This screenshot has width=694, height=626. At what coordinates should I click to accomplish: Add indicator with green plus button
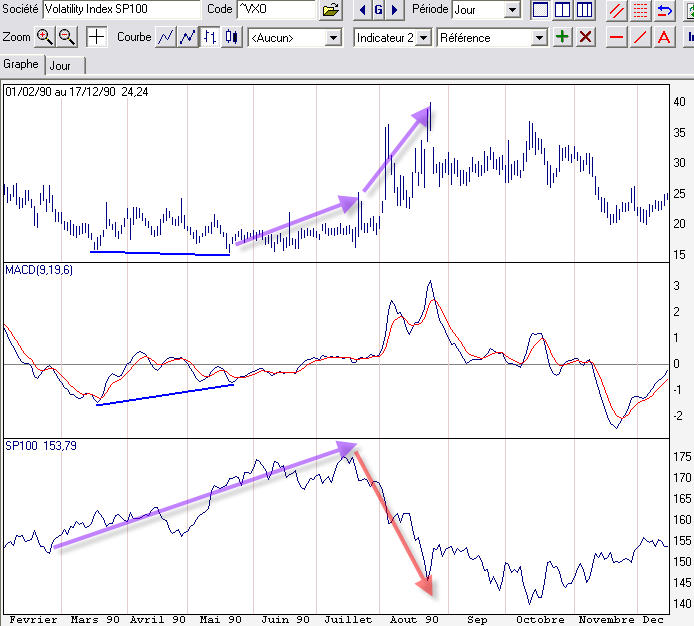562,37
